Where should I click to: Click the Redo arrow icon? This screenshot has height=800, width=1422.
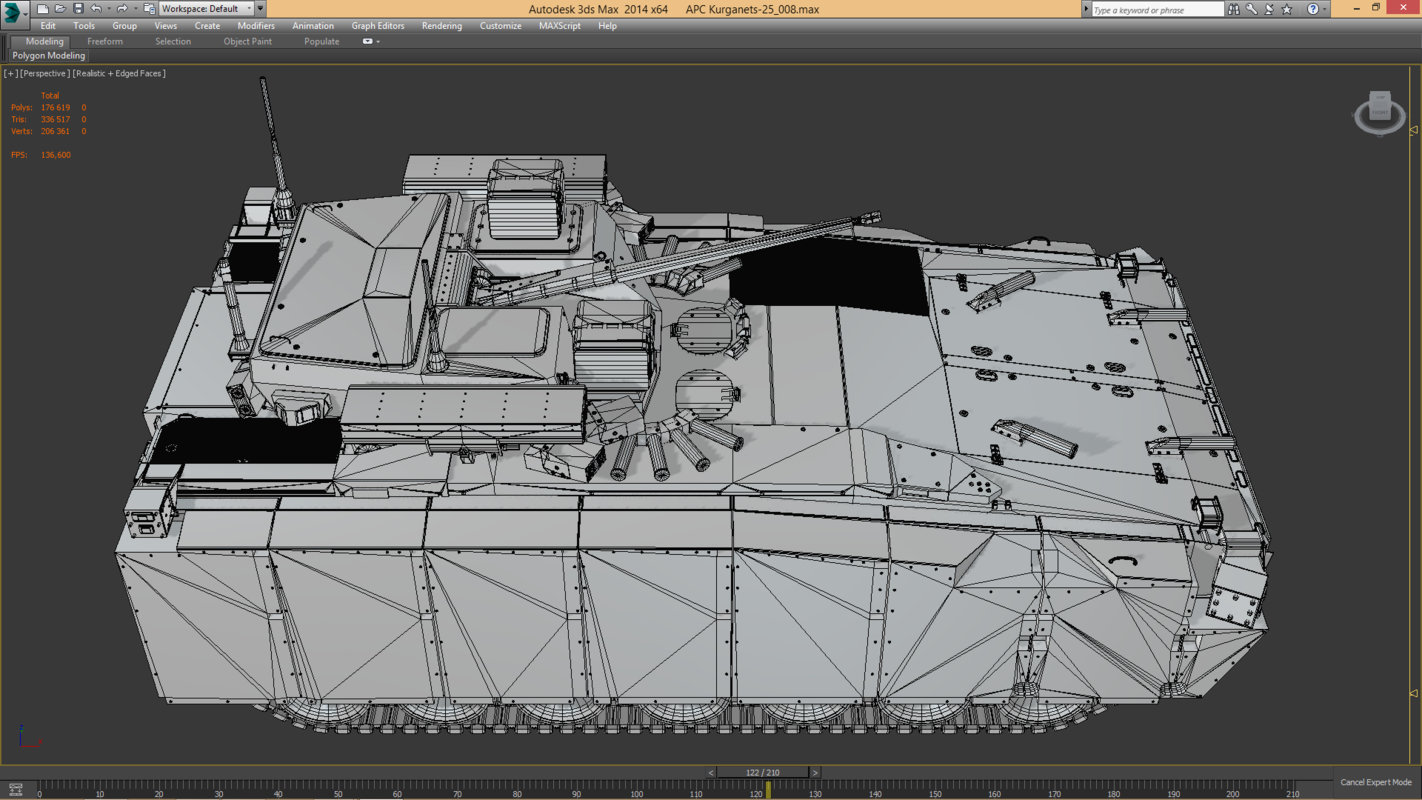[x=122, y=9]
